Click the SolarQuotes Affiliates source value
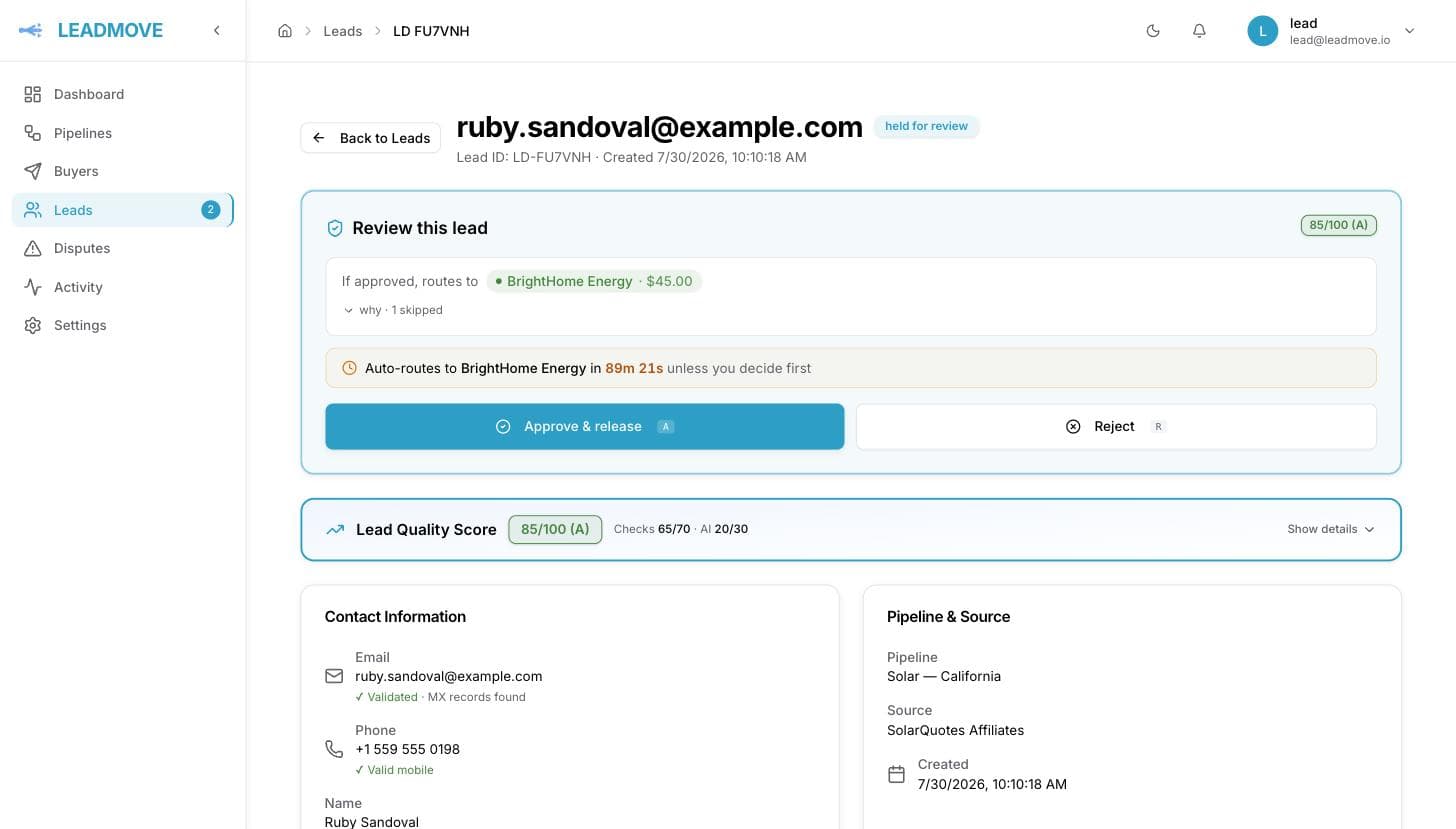 [x=956, y=730]
